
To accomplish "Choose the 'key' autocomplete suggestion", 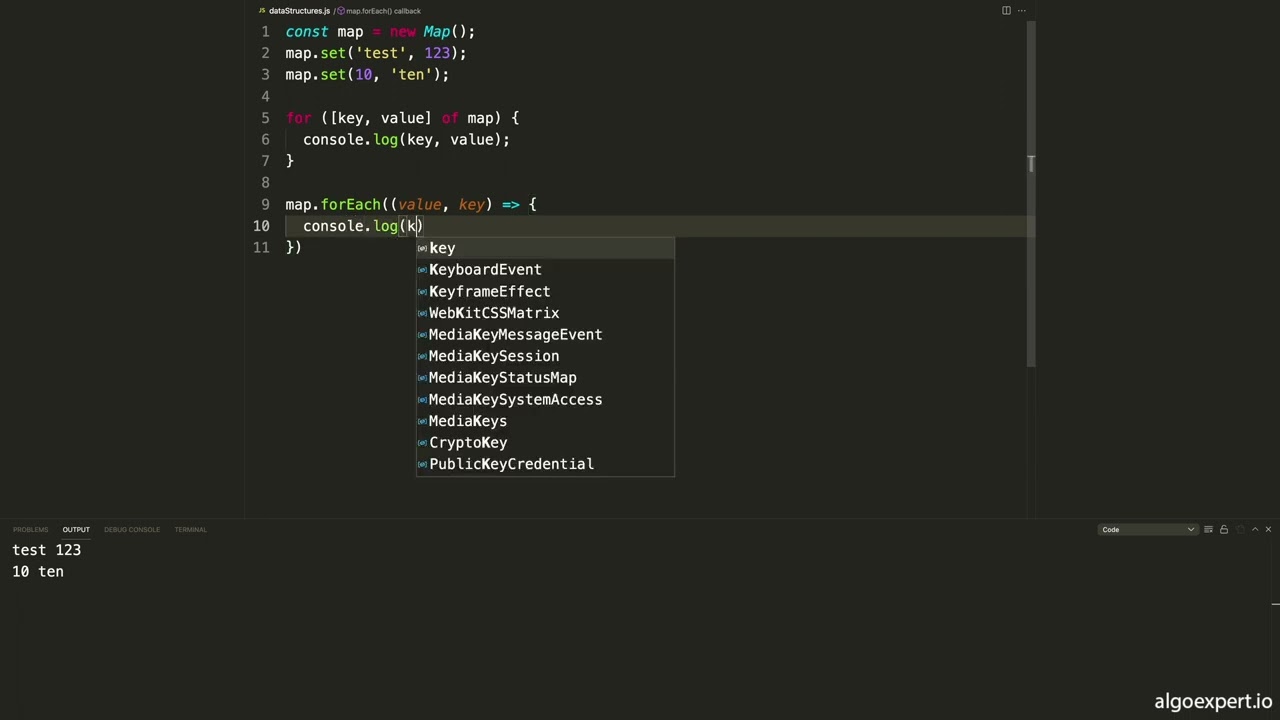I will click(x=545, y=248).
